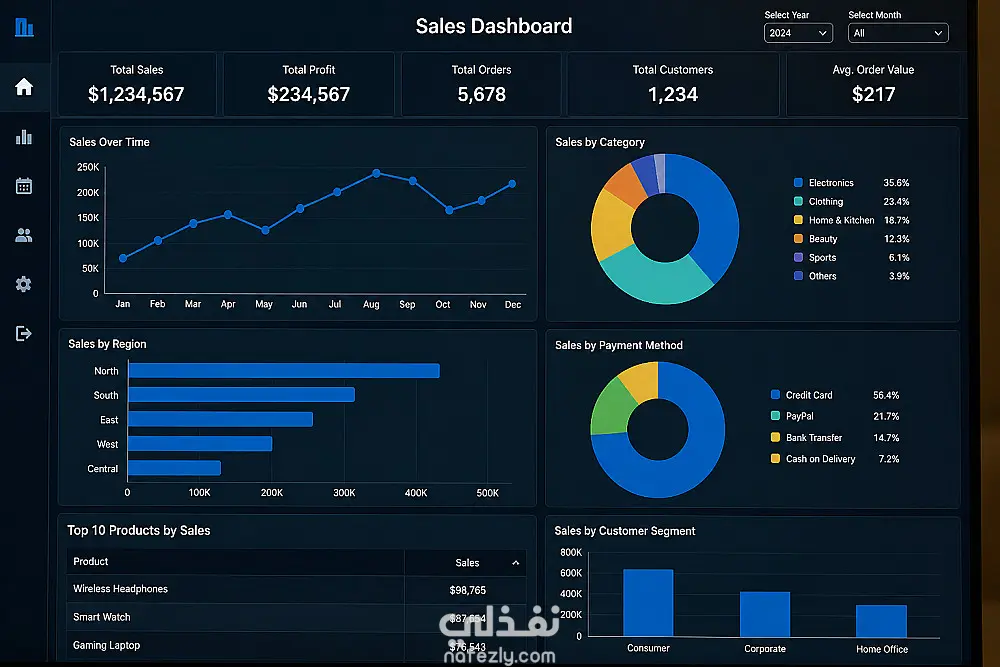The height and width of the screenshot is (667, 1000).
Task: Click the August data point on line chart
Action: [x=376, y=173]
